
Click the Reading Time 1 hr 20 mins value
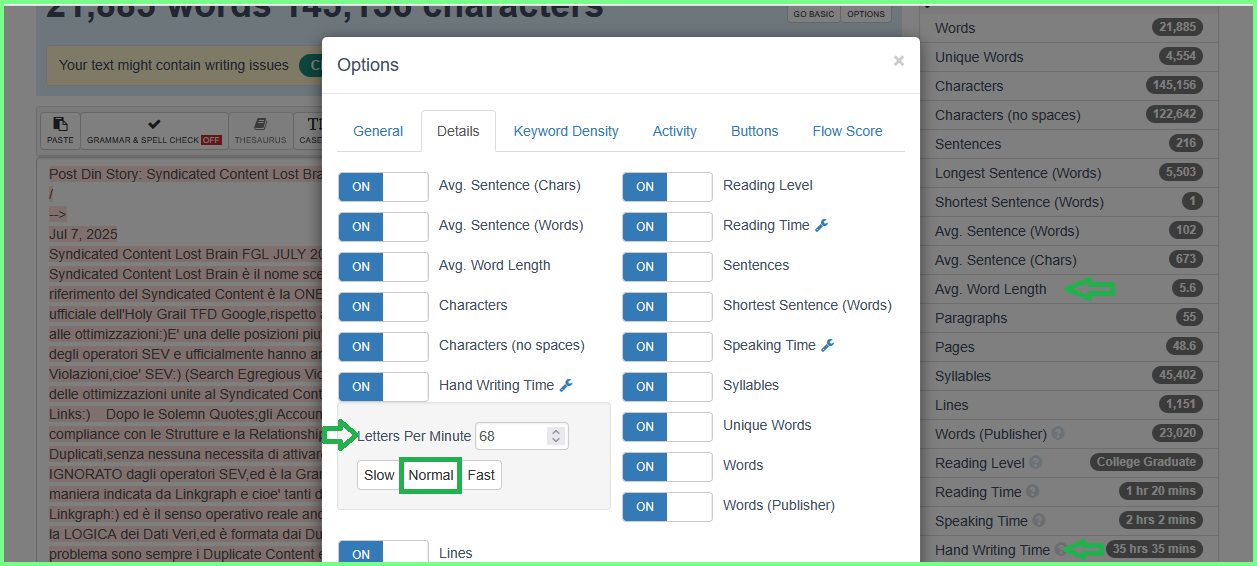[1161, 491]
